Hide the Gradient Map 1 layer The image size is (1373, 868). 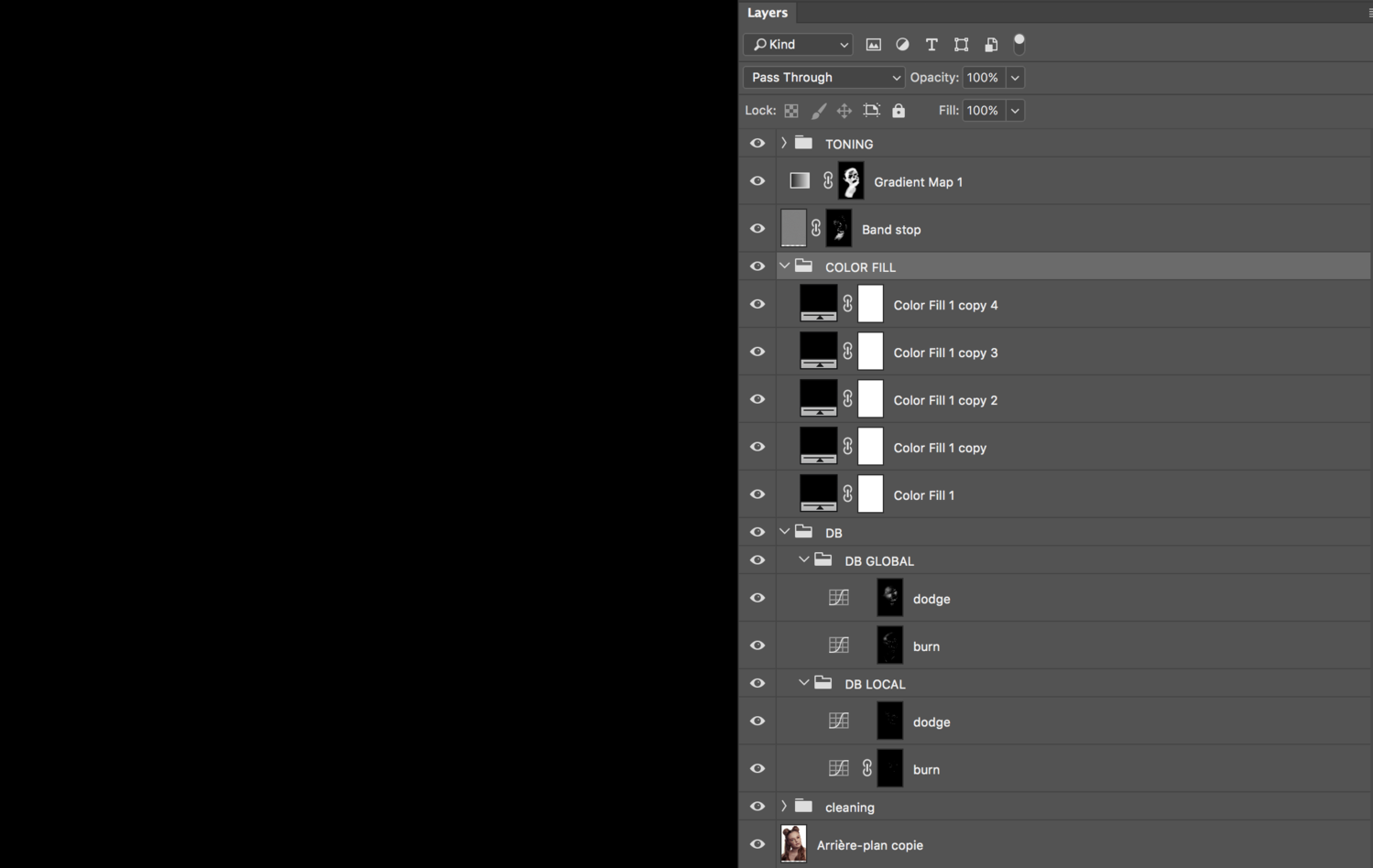coord(757,181)
